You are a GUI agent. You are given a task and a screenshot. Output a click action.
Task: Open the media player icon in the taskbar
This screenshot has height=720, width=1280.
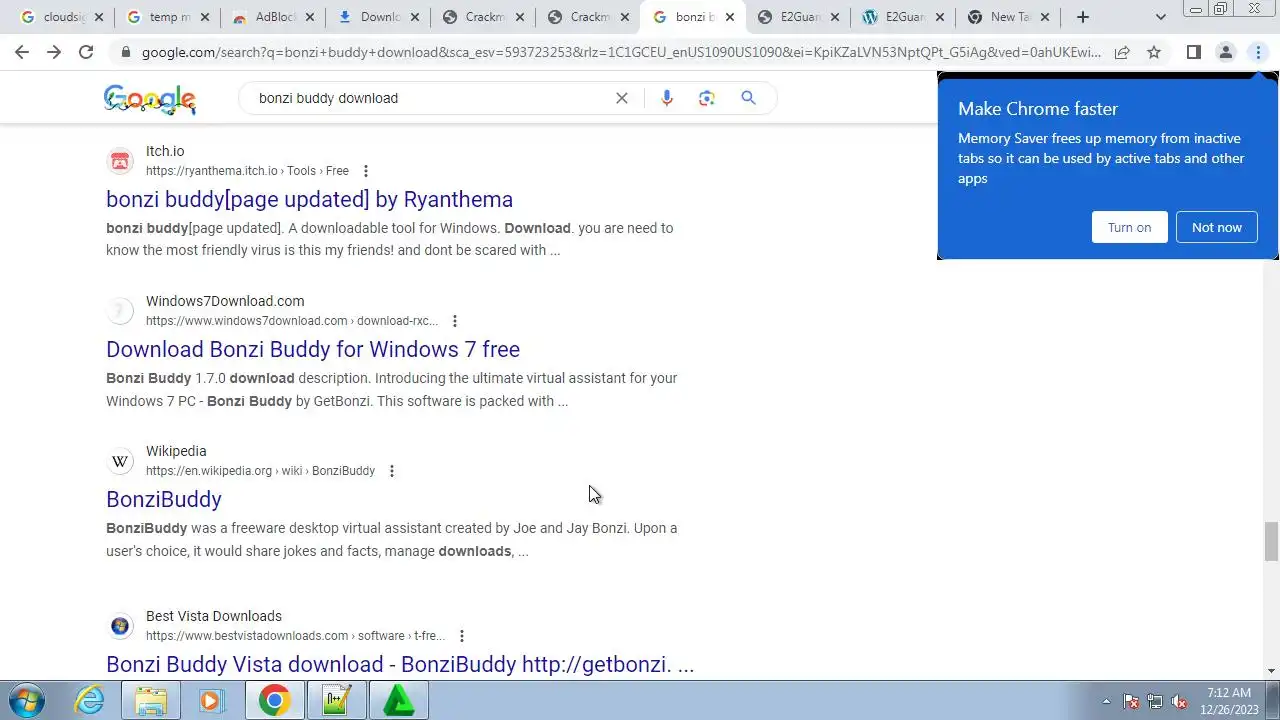(211, 701)
